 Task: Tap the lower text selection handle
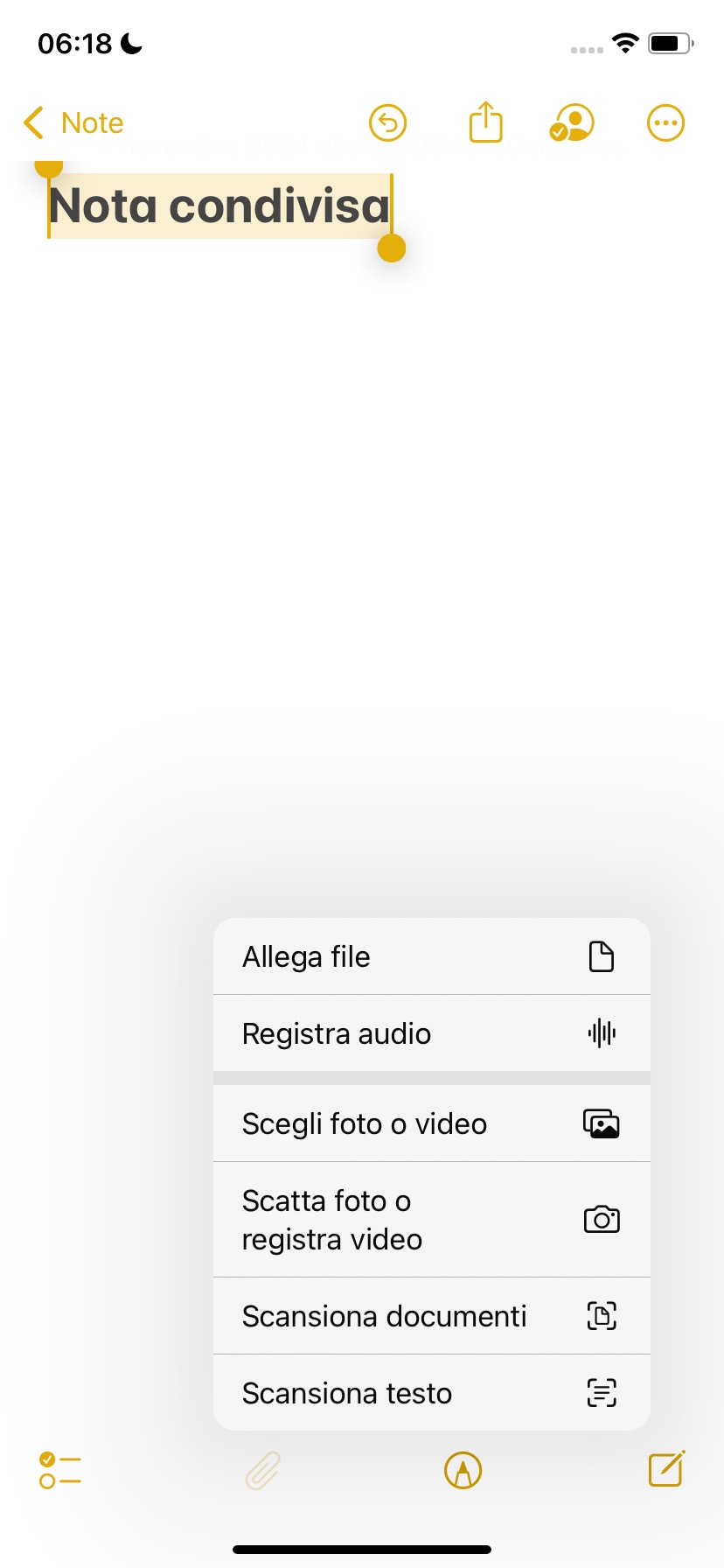click(x=392, y=248)
